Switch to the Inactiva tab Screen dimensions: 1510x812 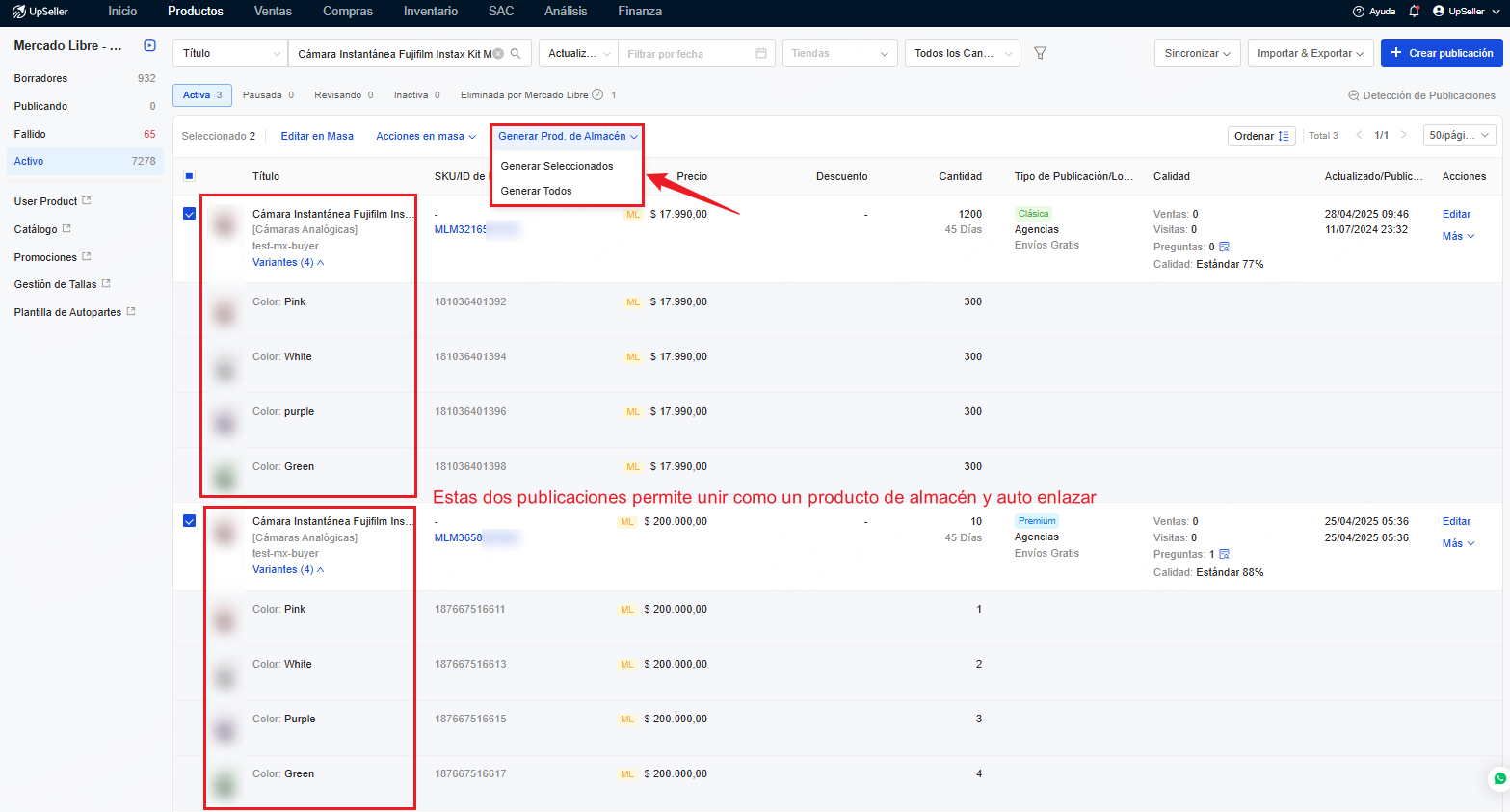pyautogui.click(x=416, y=95)
